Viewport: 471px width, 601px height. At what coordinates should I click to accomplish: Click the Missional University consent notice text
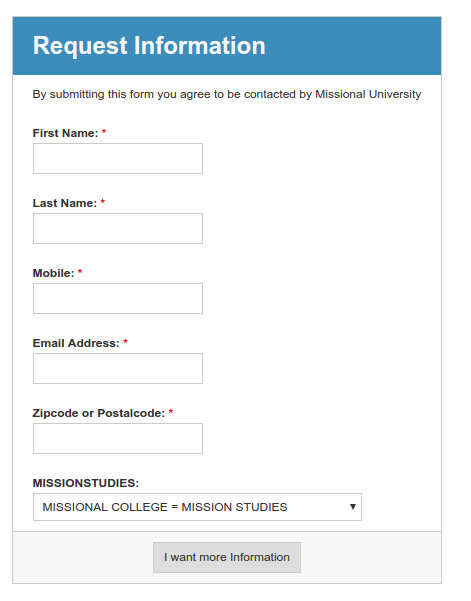click(x=227, y=94)
